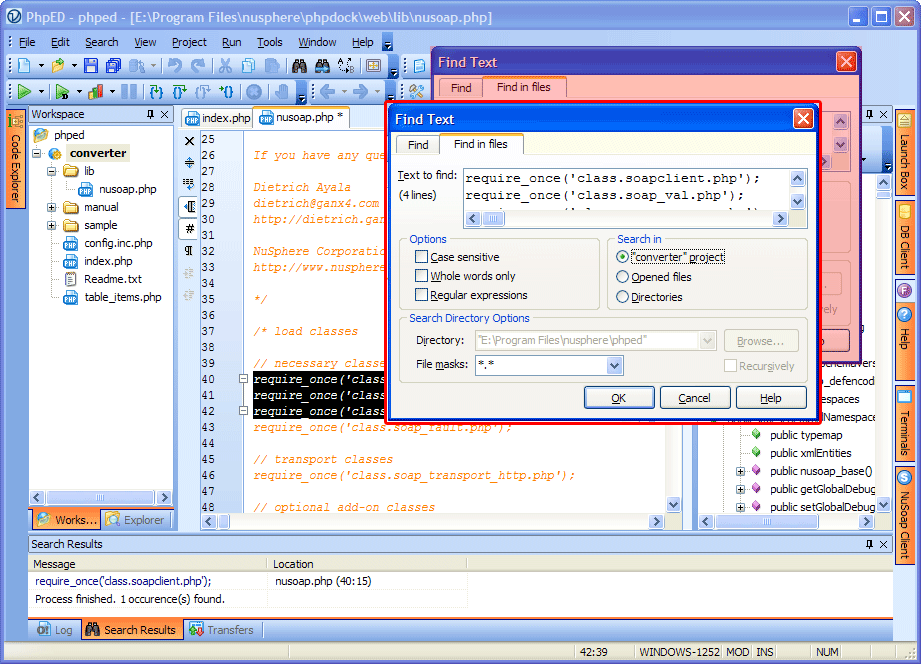Toggle the paragraph marks gutter icon
Viewport: 921px width, 664px height.
(x=189, y=251)
